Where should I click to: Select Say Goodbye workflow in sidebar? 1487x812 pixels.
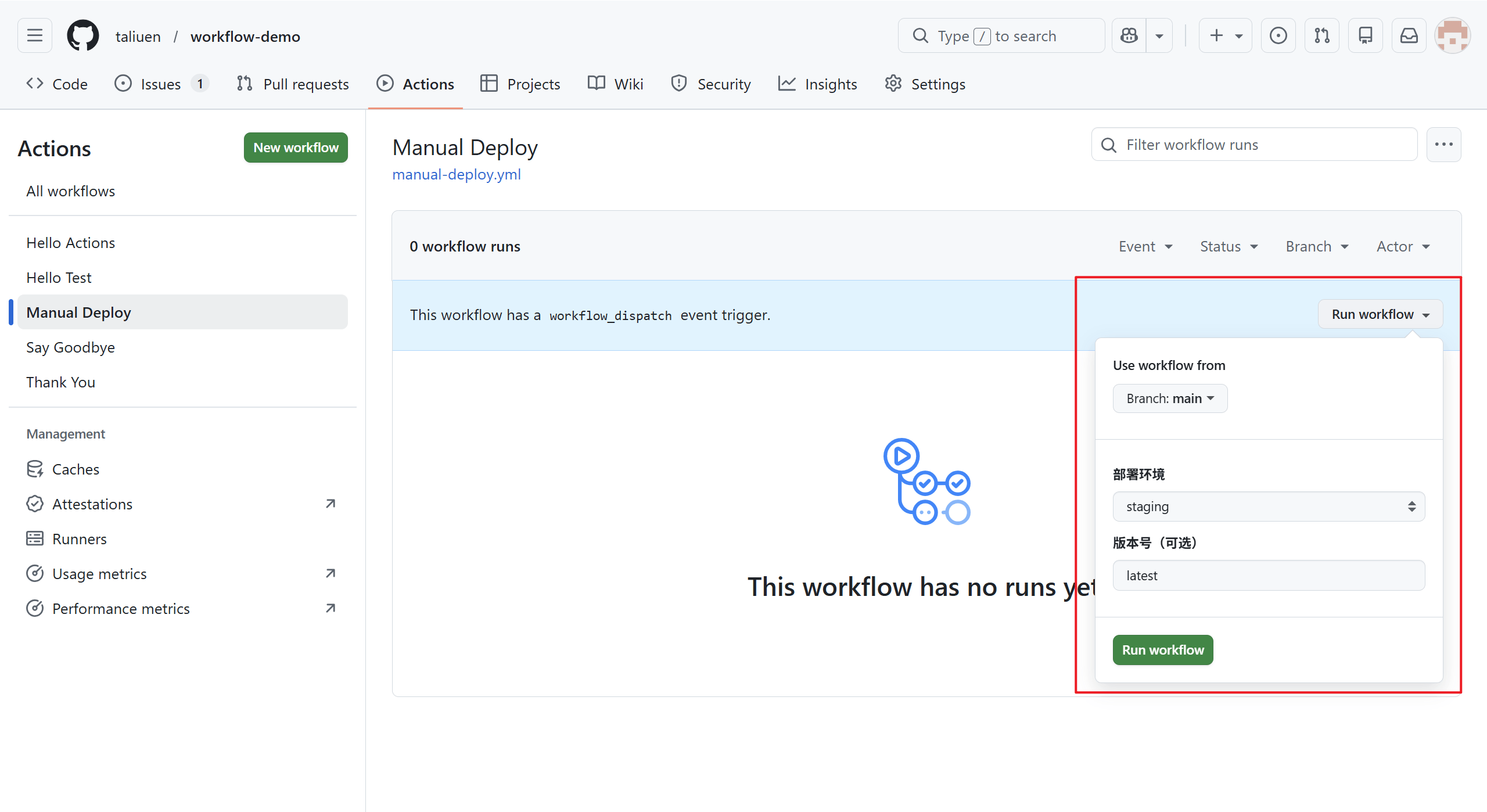click(71, 347)
